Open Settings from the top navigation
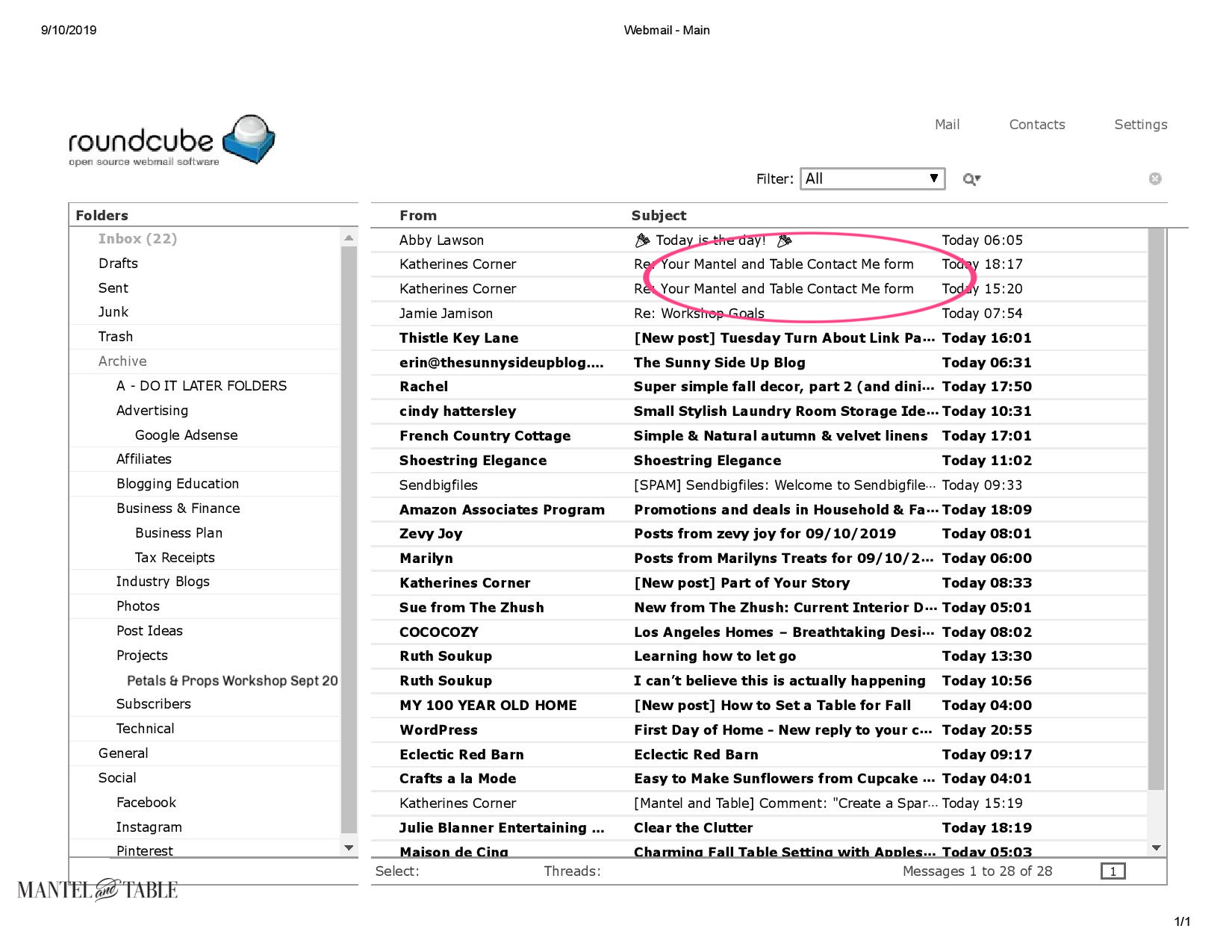This screenshot has width=1232, height=952. click(1140, 125)
